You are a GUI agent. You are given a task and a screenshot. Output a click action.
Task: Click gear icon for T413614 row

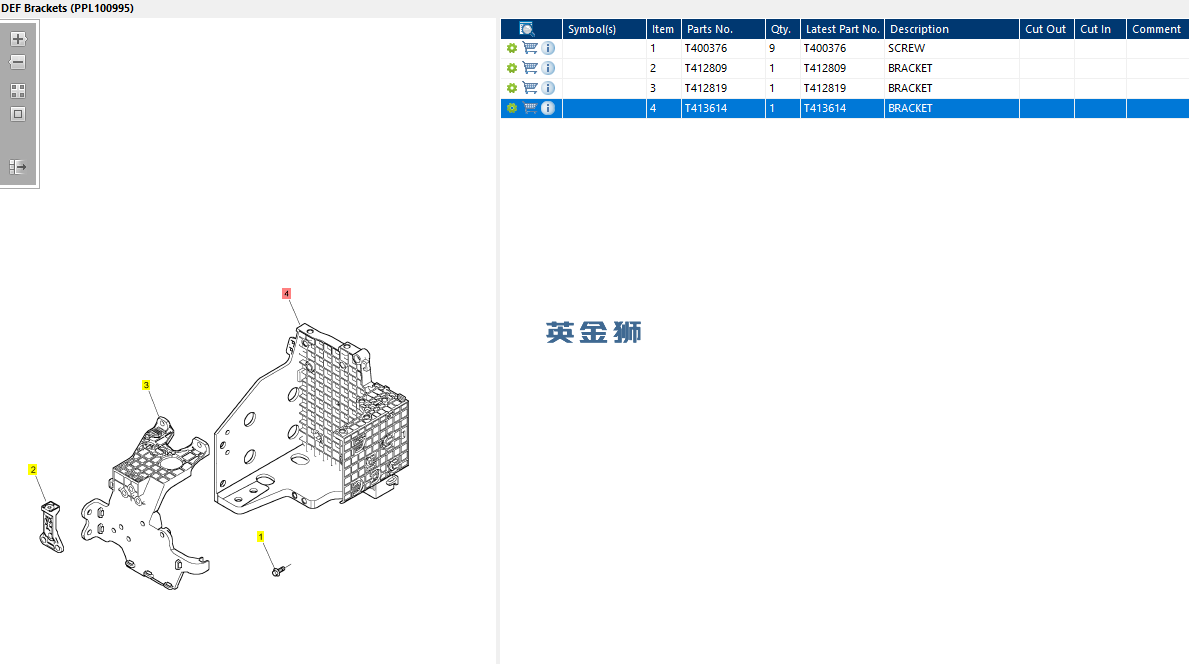click(512, 108)
